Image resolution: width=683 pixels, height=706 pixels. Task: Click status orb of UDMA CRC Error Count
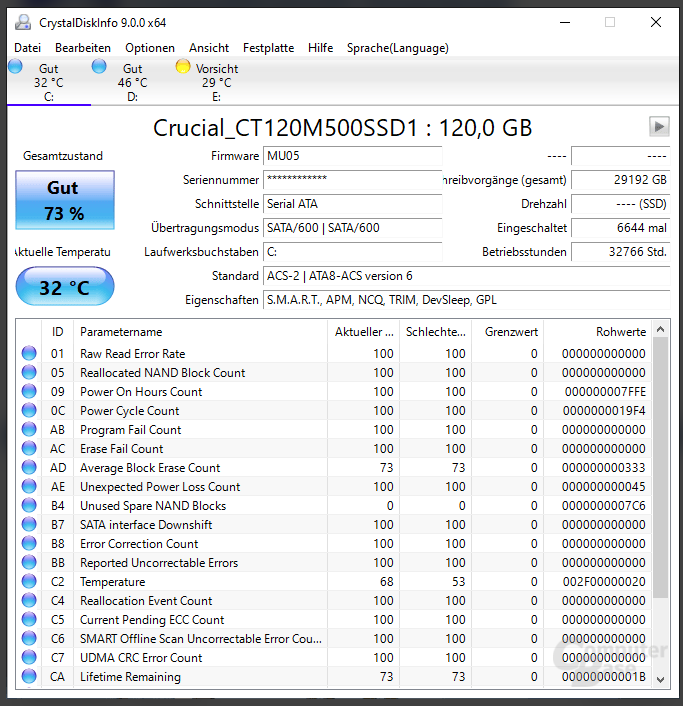click(x=29, y=657)
